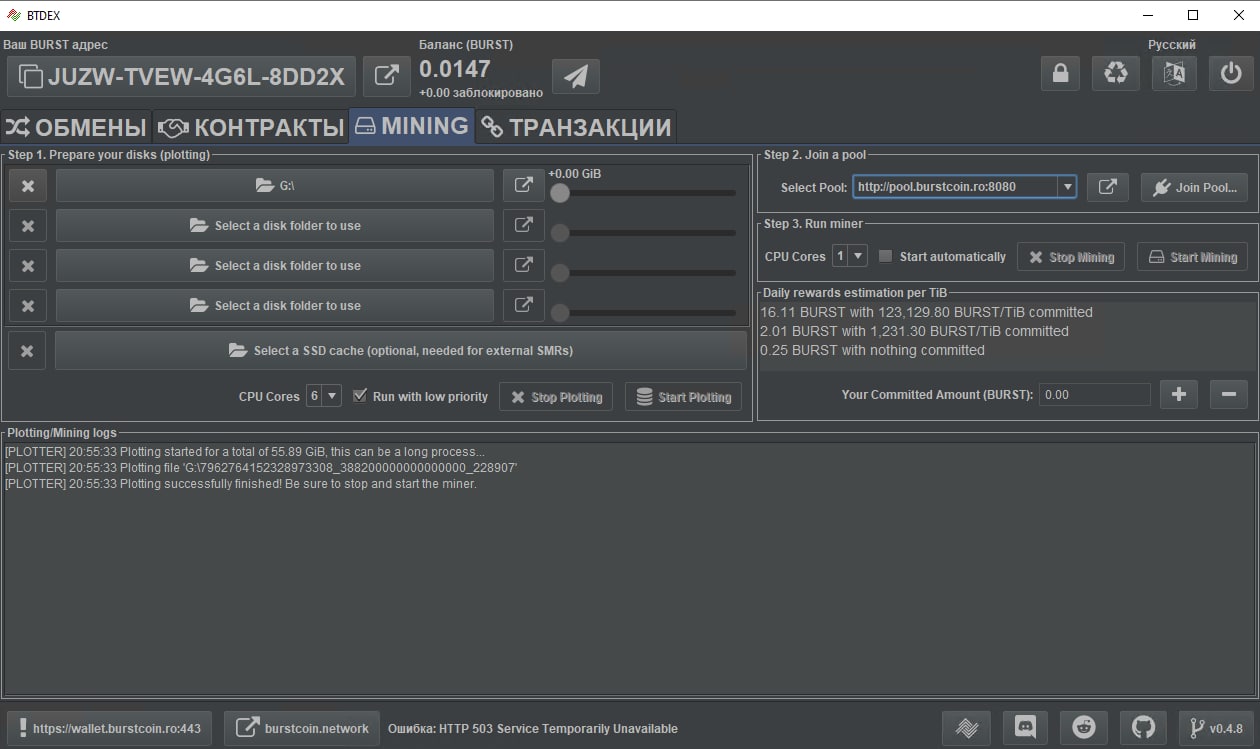Screen dimensions: 1260x749
Task: Open fourth disk row external icon
Action: point(523,305)
